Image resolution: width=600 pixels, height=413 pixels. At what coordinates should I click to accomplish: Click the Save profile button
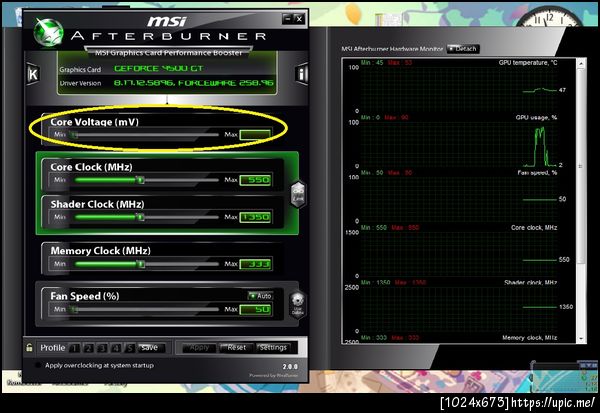point(151,348)
